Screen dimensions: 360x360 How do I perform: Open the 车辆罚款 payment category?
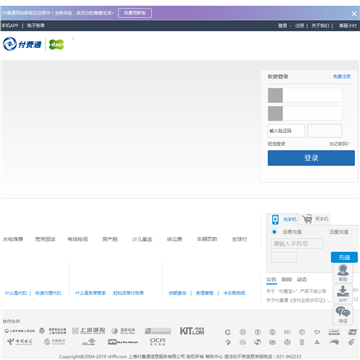tap(207, 239)
